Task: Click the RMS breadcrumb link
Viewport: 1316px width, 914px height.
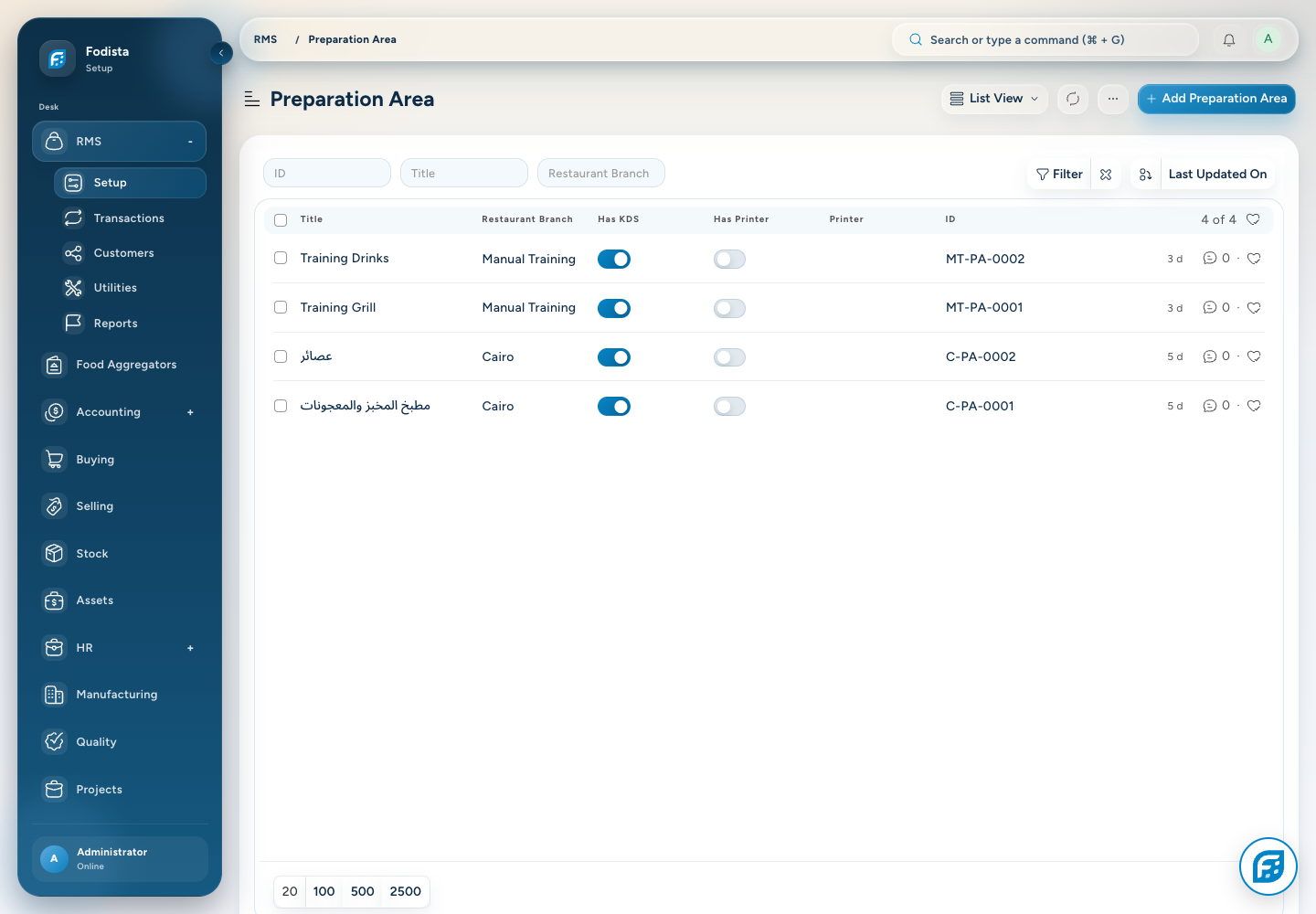Action: click(x=265, y=40)
